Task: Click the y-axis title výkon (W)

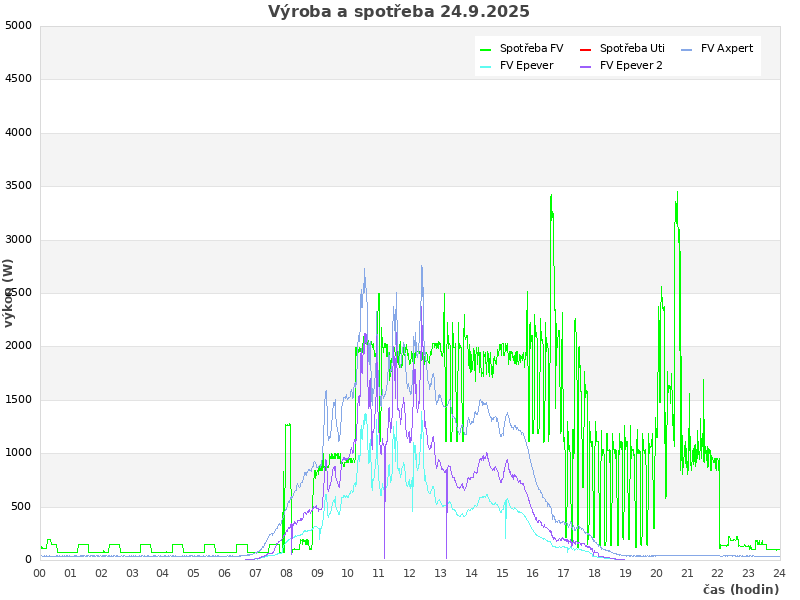Action: pos(9,292)
